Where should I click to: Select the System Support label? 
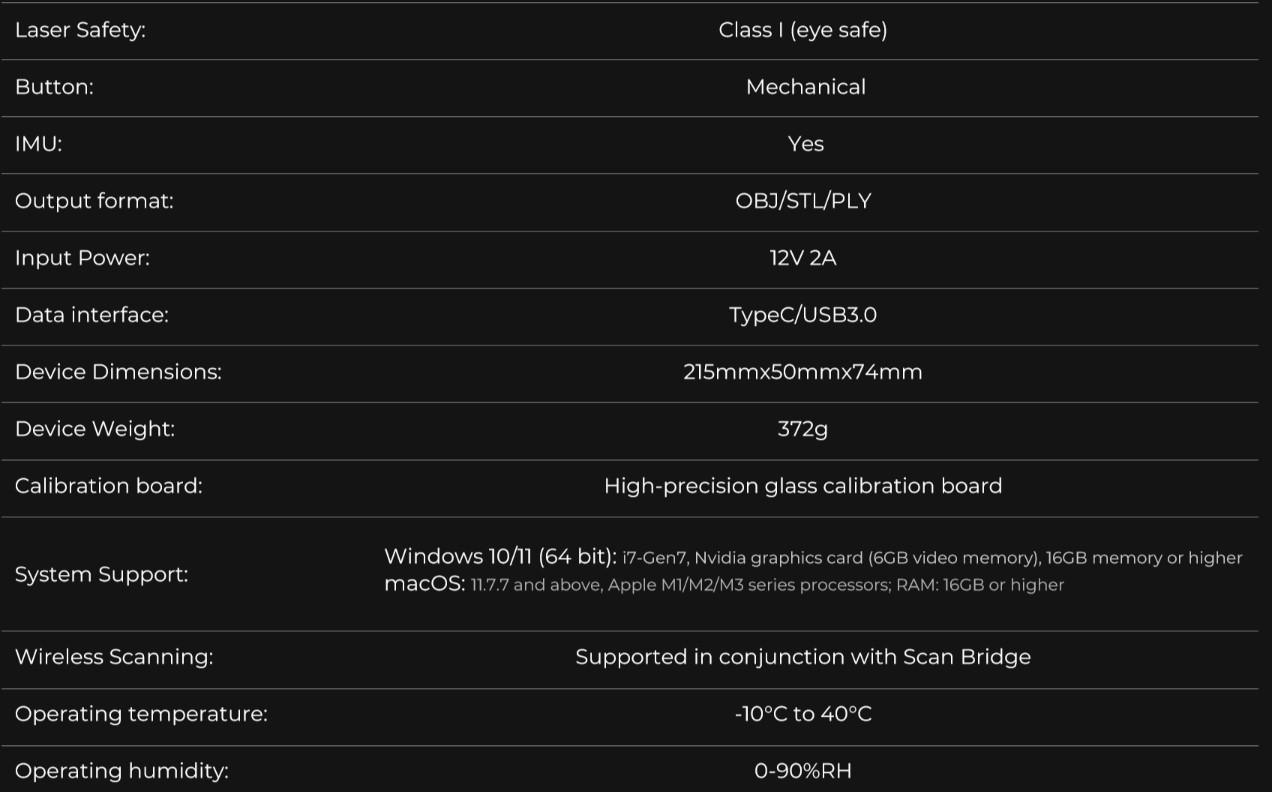[101, 575]
